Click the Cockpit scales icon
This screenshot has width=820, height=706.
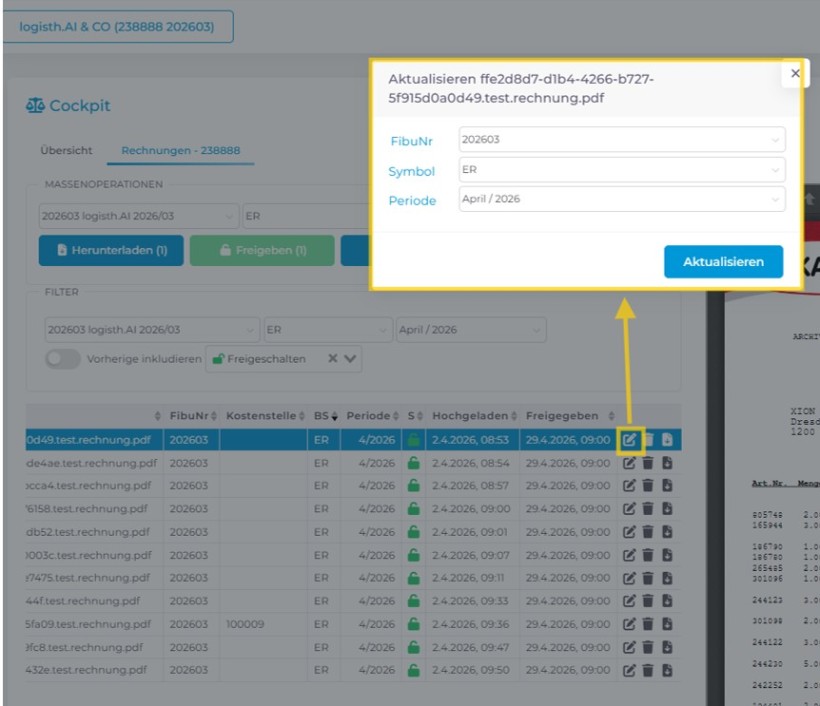pos(35,105)
